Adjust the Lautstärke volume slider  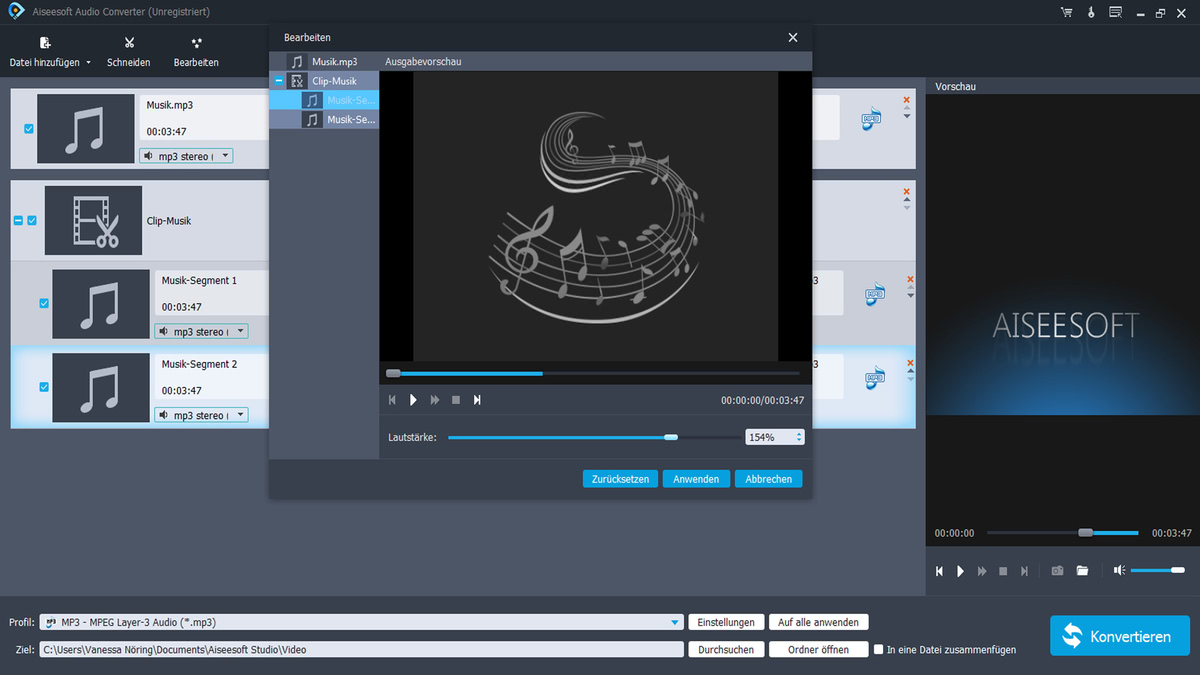671,437
